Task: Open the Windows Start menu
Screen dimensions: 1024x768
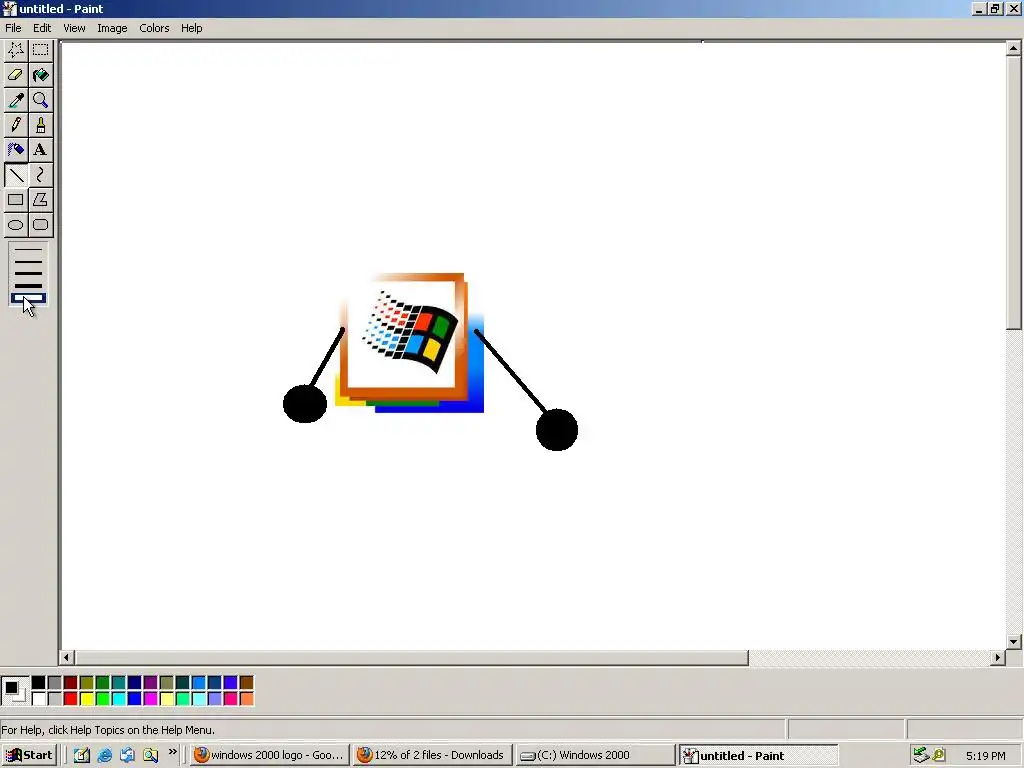Action: click(x=30, y=756)
